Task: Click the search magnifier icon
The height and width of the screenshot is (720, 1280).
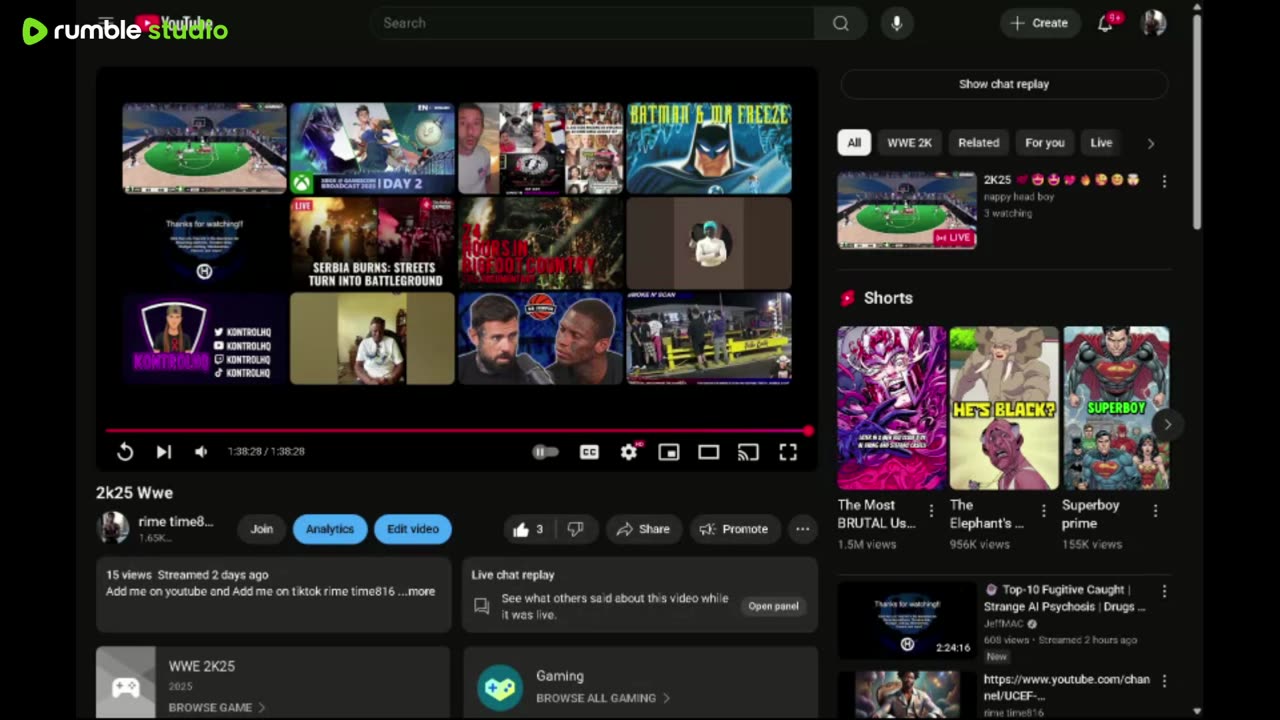Action: pos(841,23)
